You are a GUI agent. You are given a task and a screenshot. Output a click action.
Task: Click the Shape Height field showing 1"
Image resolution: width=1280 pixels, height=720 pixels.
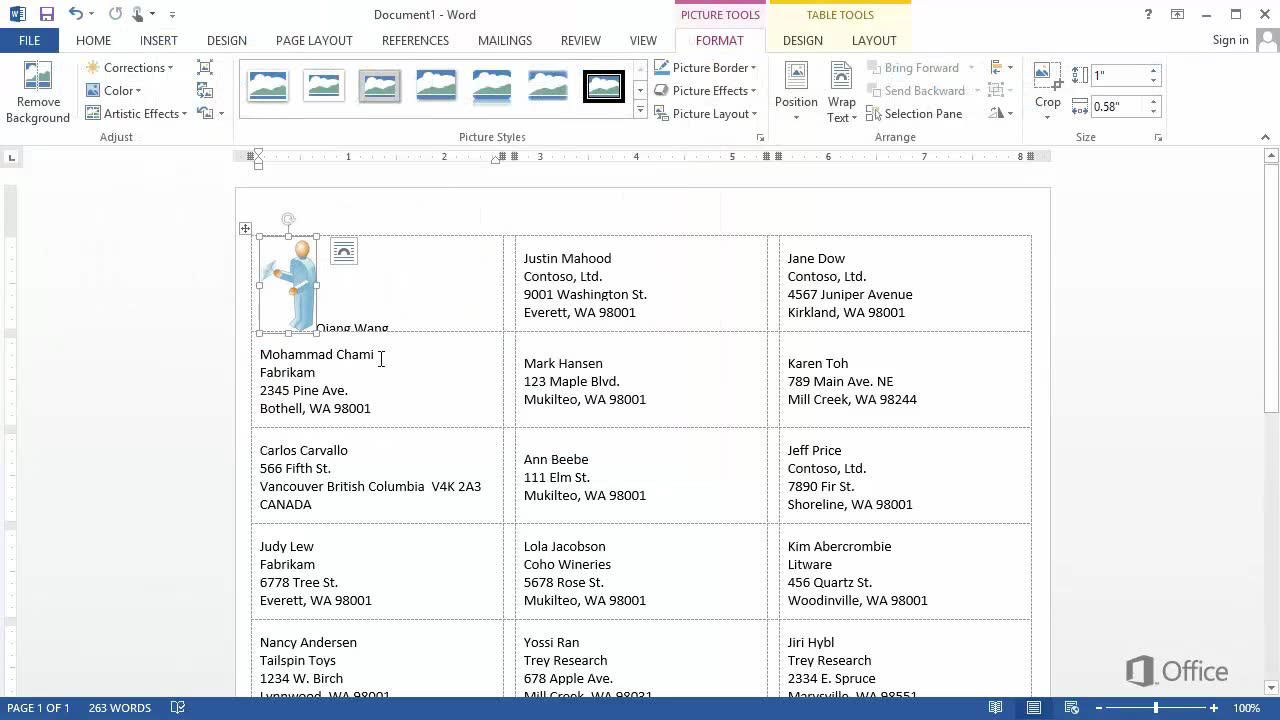point(1118,75)
